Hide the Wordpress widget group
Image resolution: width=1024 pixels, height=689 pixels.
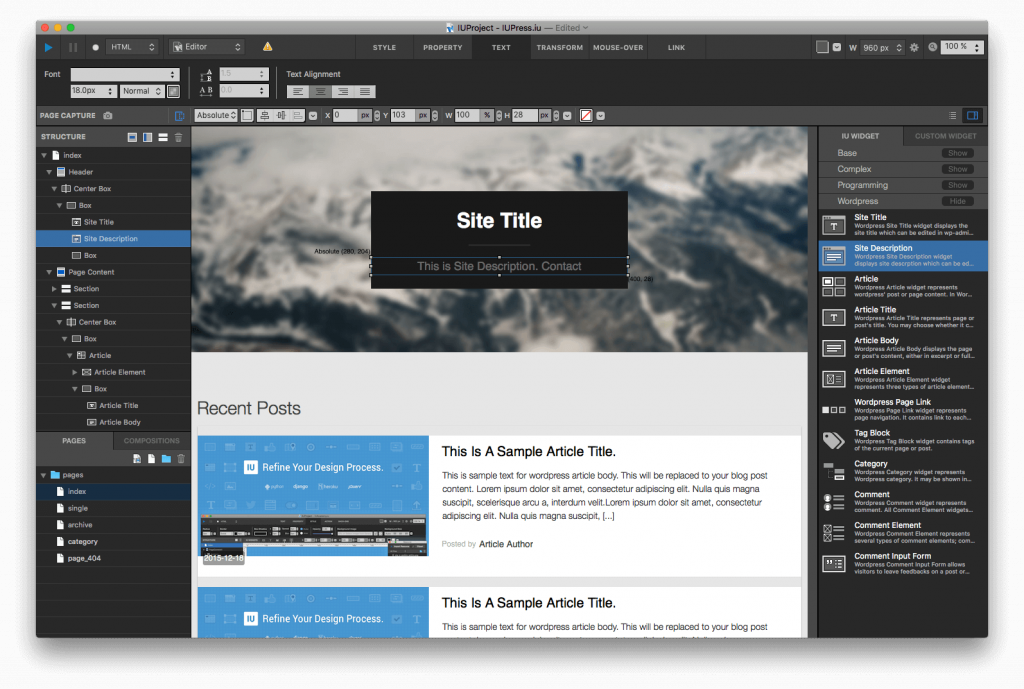(x=957, y=201)
